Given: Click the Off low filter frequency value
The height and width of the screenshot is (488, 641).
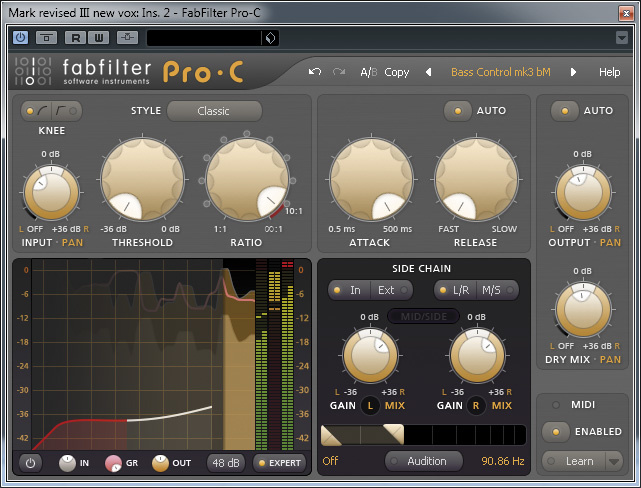Looking at the screenshot, I should click(x=330, y=461).
